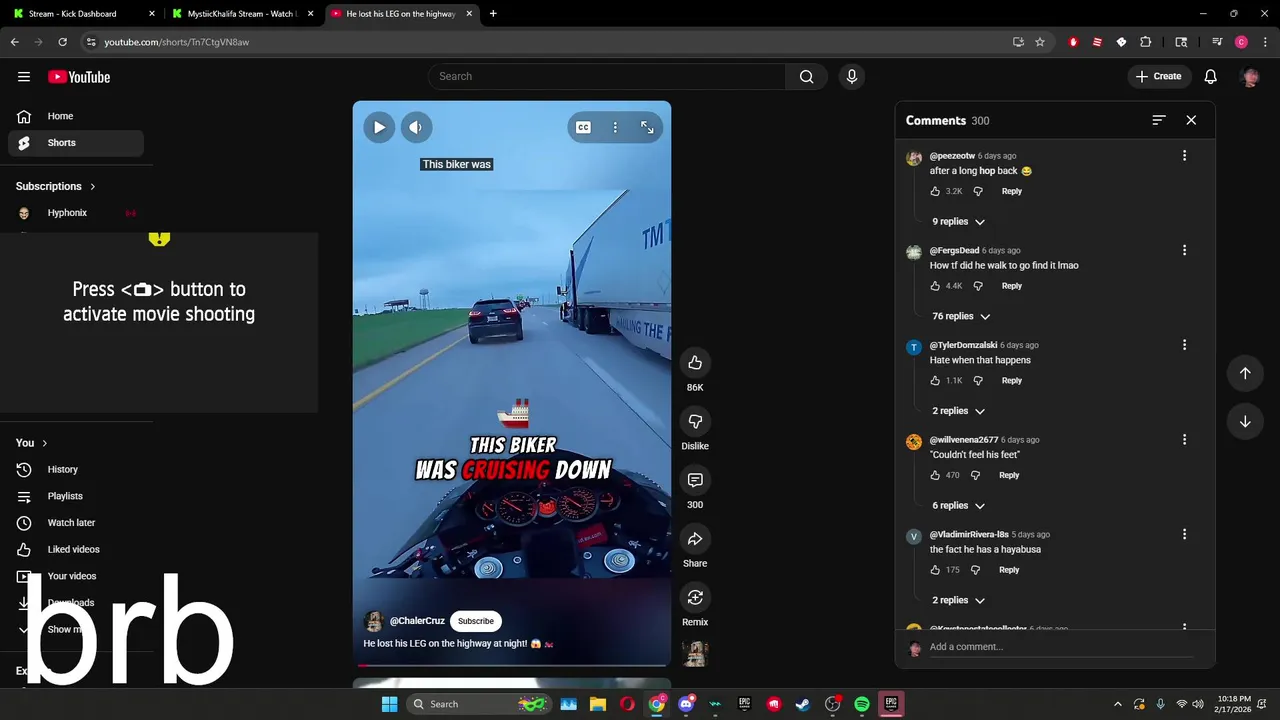Enter fullscreen for the Short

point(647,127)
